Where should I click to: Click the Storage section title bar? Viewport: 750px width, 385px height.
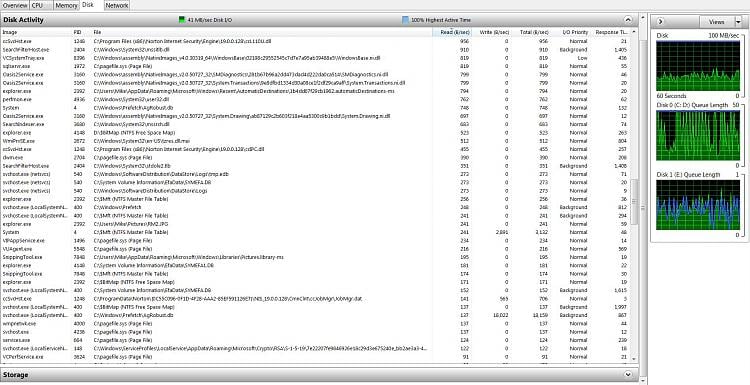coord(319,374)
